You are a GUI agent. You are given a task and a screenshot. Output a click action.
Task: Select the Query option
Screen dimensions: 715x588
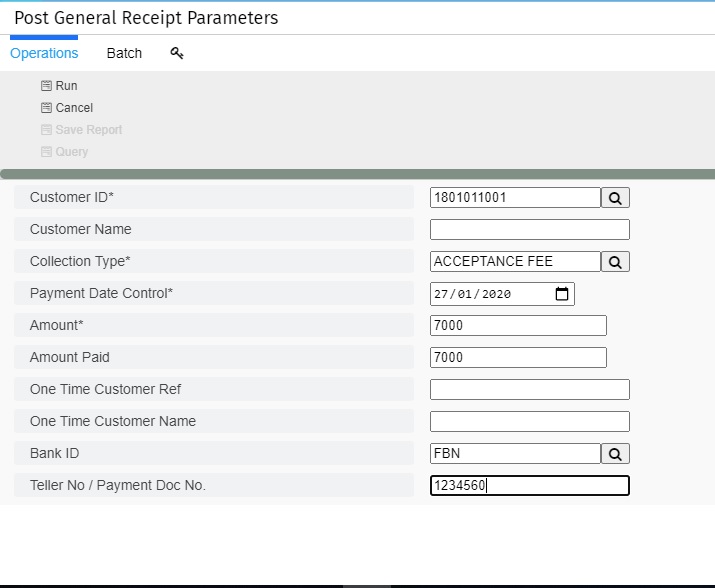pyautogui.click(x=72, y=151)
